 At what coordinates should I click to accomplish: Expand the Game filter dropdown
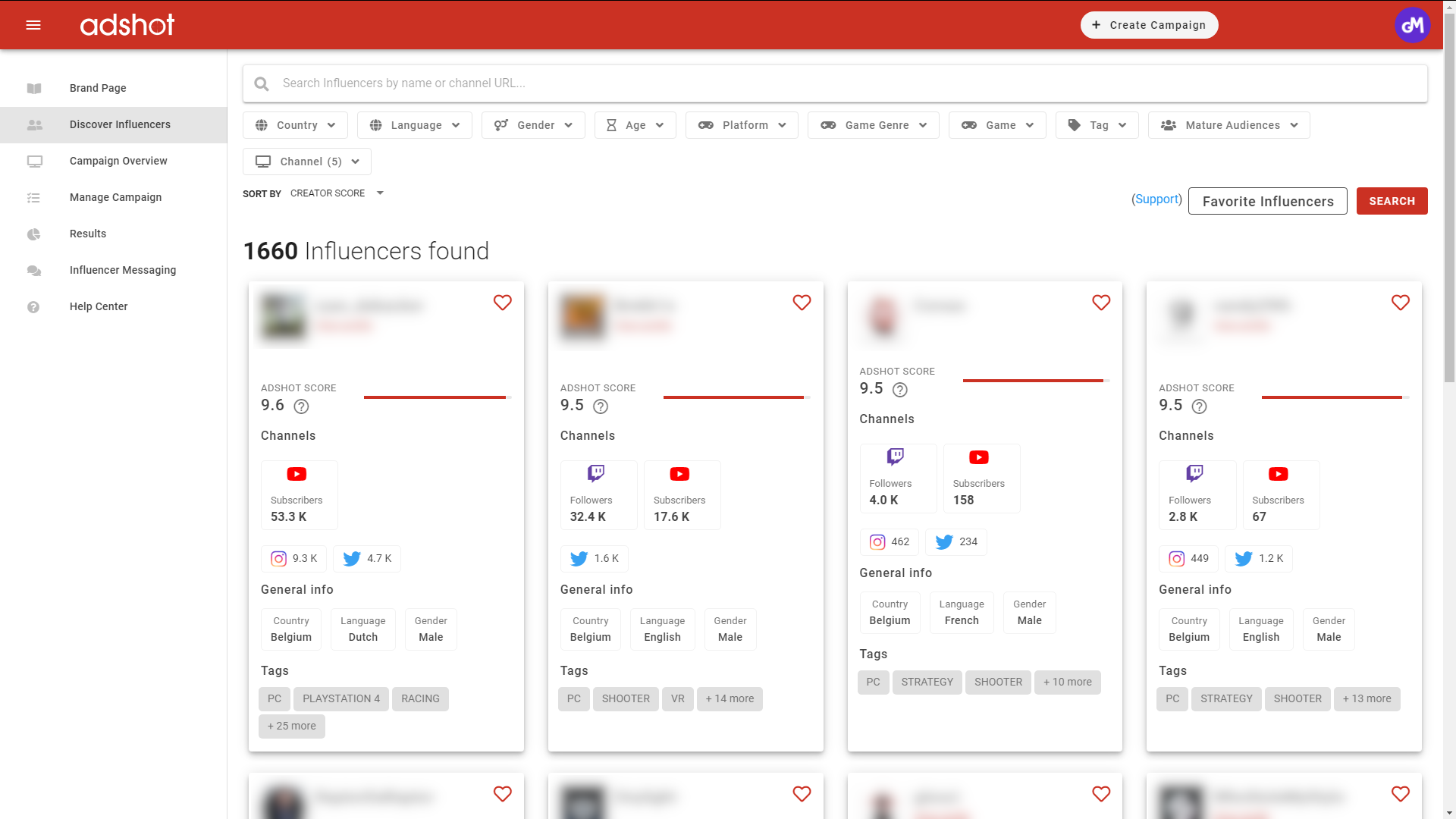click(997, 125)
